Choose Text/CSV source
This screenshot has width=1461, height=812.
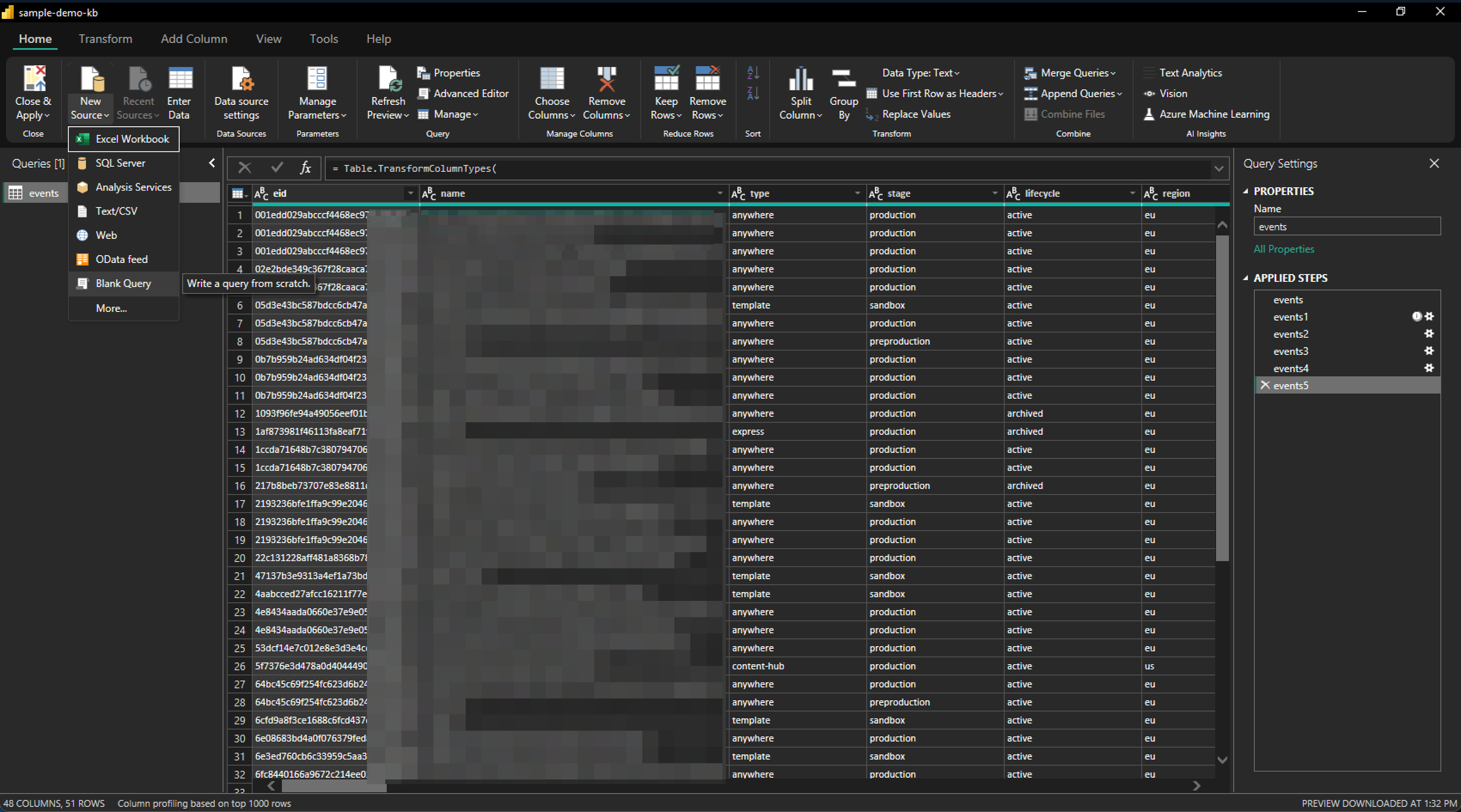[x=123, y=211]
